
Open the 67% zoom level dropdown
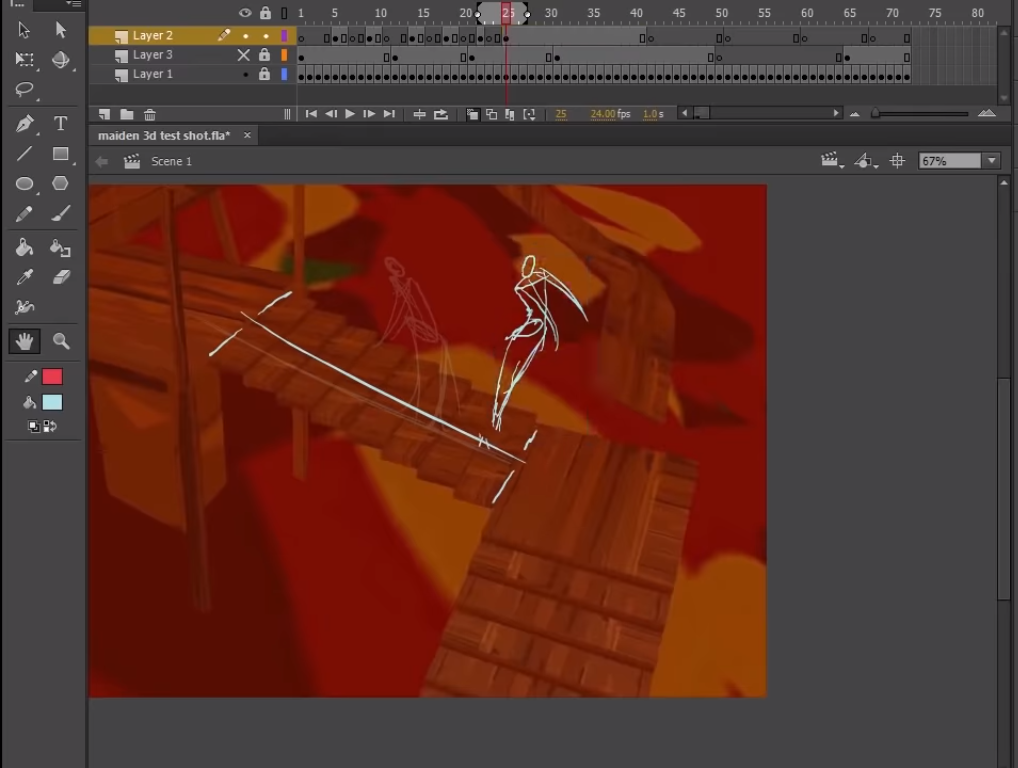(992, 161)
